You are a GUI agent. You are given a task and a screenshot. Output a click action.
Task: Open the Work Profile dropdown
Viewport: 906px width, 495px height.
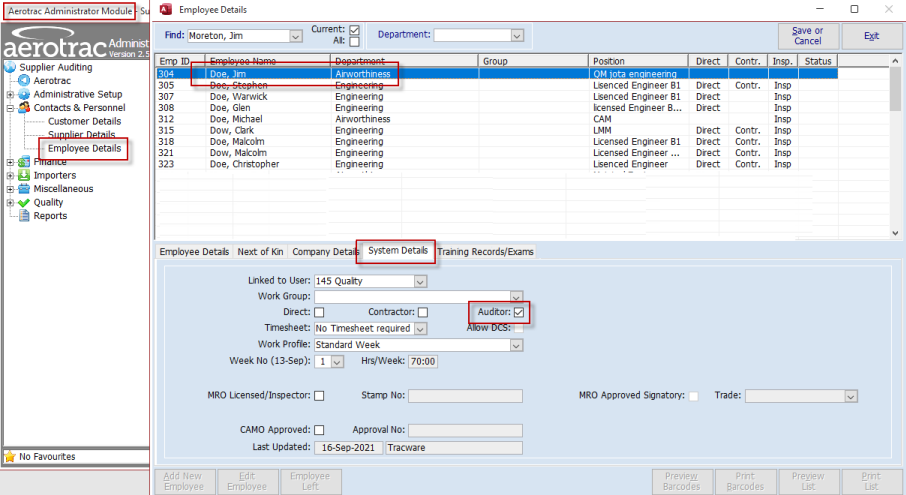[517, 345]
